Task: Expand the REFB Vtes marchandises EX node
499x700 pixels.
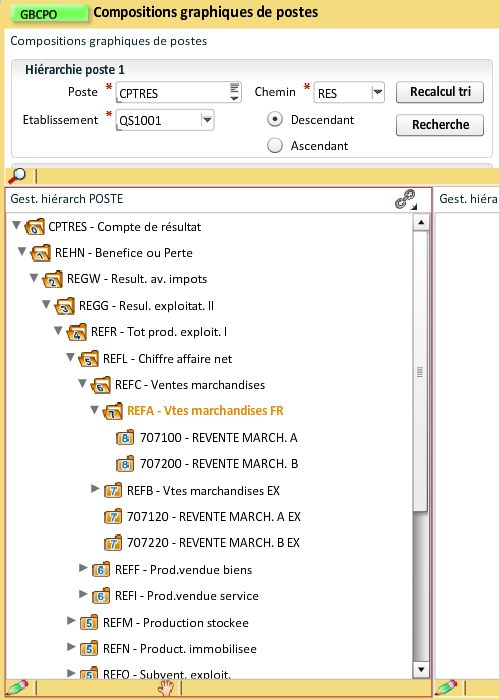Action: point(95,489)
